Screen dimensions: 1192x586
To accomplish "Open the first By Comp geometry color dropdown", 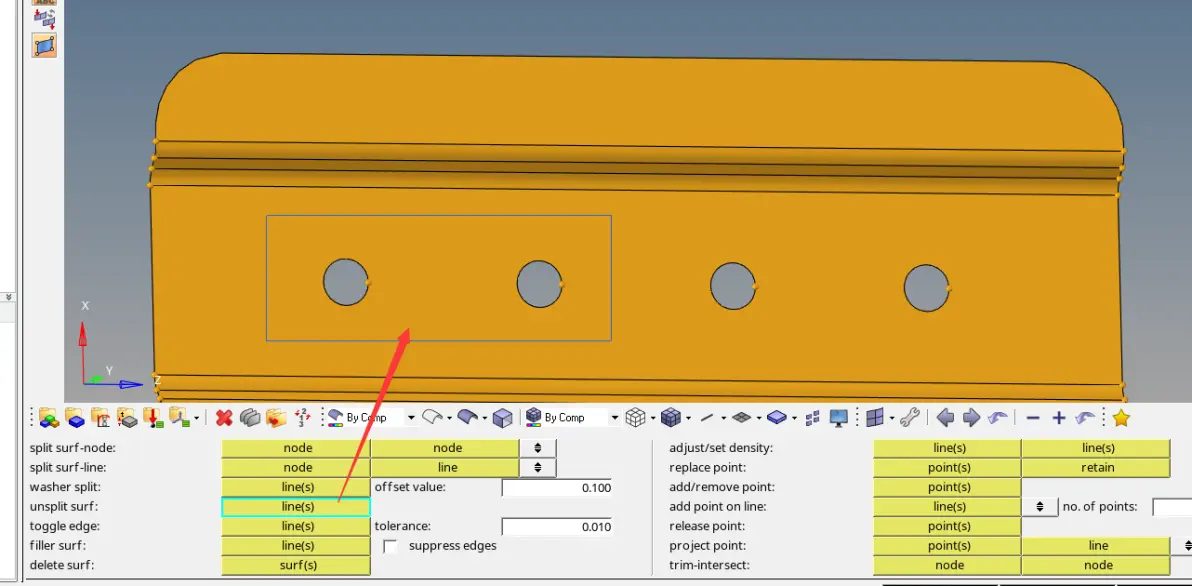I will (x=411, y=417).
